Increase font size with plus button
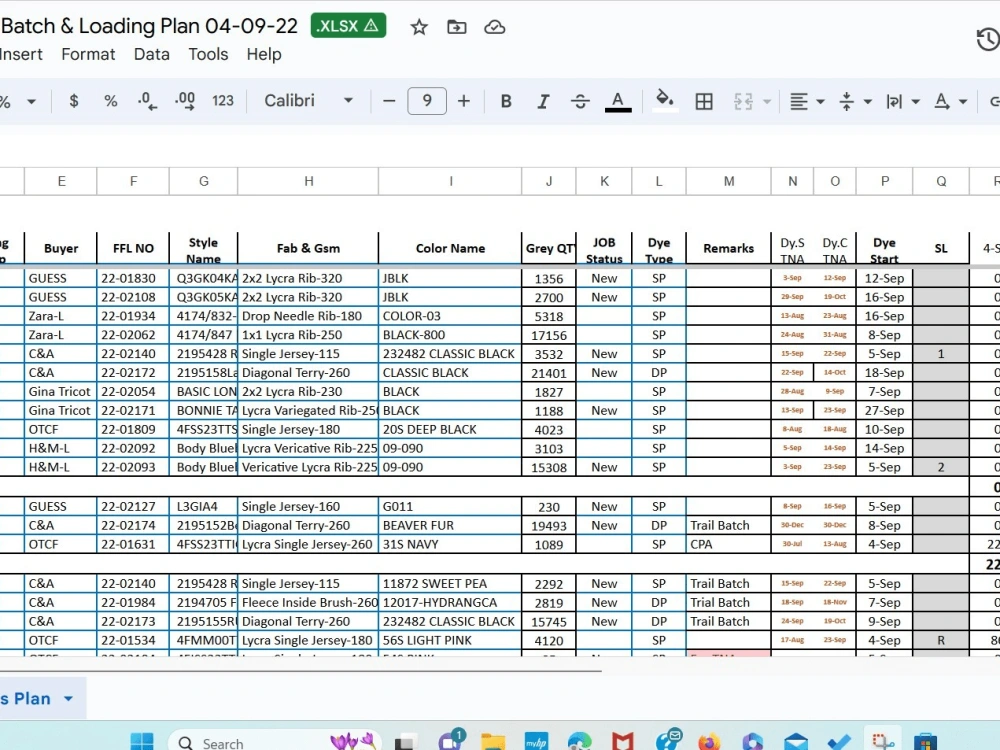Screen dimensions: 1000x750 click(x=464, y=101)
